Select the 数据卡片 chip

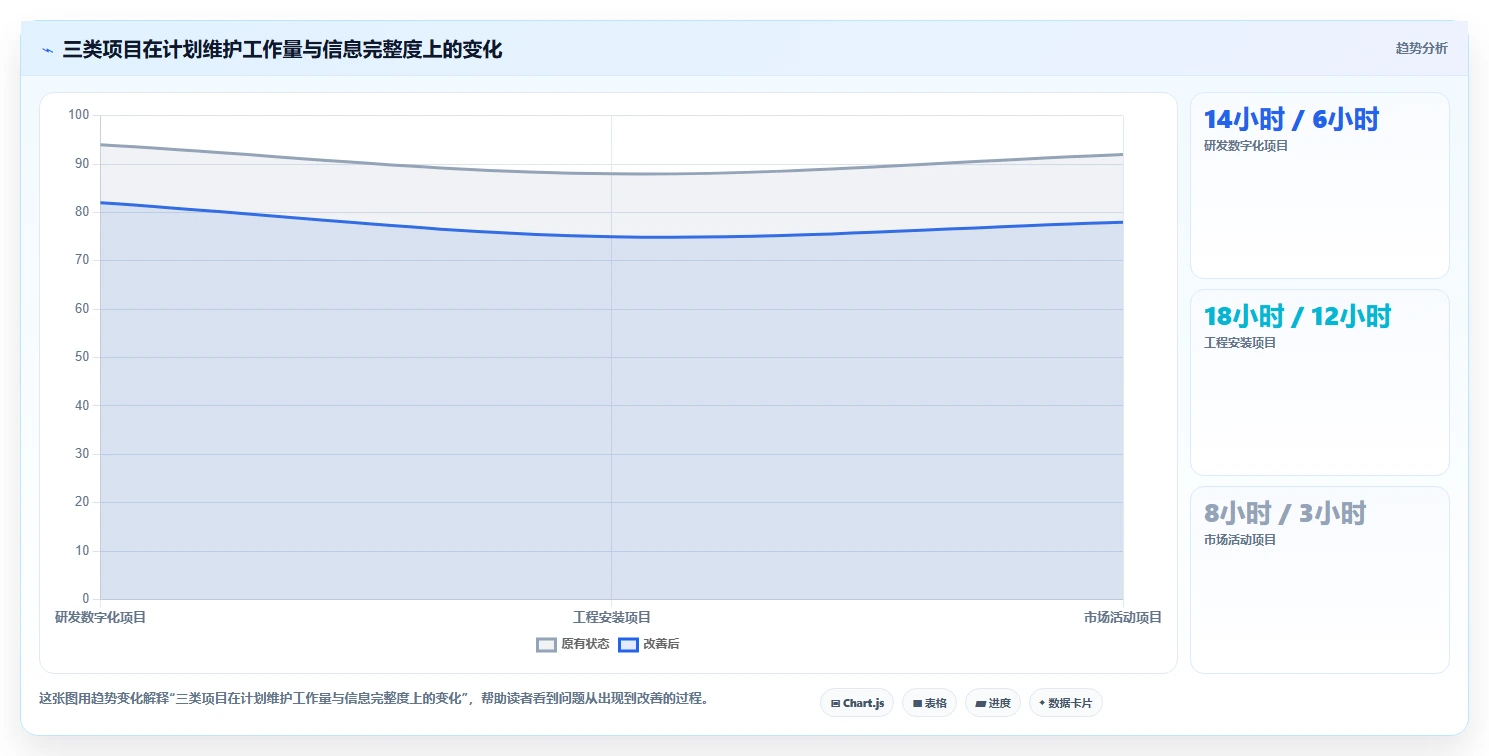1065,703
